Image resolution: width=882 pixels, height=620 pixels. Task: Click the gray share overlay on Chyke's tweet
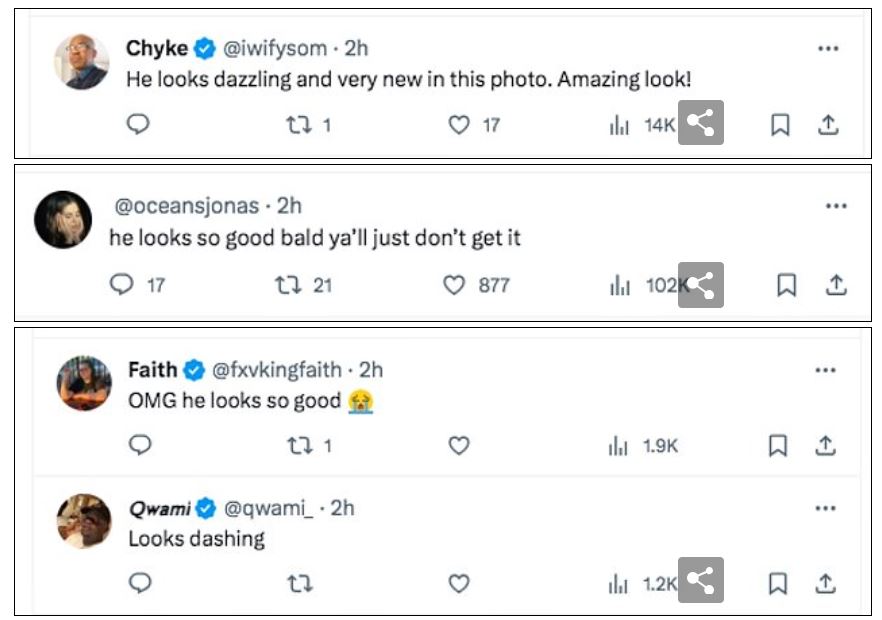[x=701, y=123]
